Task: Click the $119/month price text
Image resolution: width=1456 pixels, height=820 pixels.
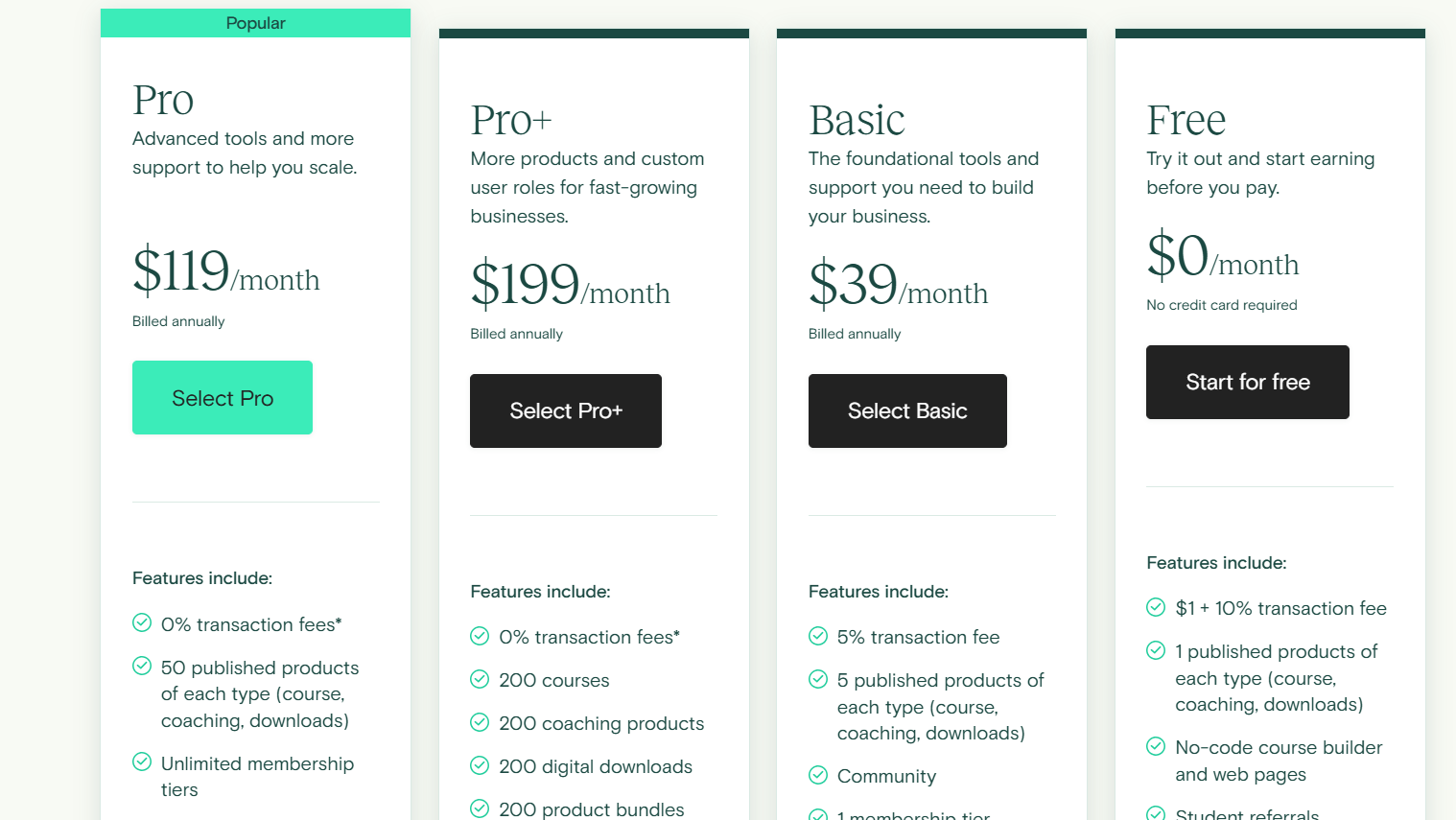Action: 226,271
